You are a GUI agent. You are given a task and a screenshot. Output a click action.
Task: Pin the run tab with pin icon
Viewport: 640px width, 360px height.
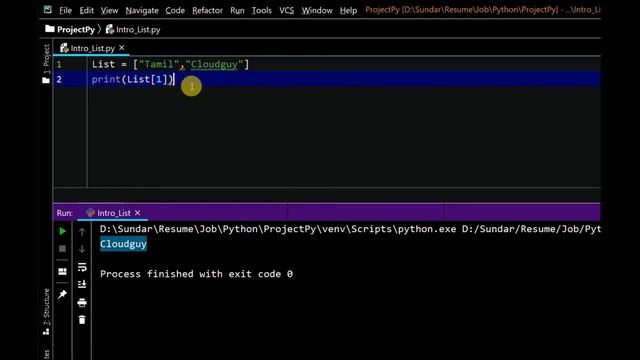[x=62, y=294]
